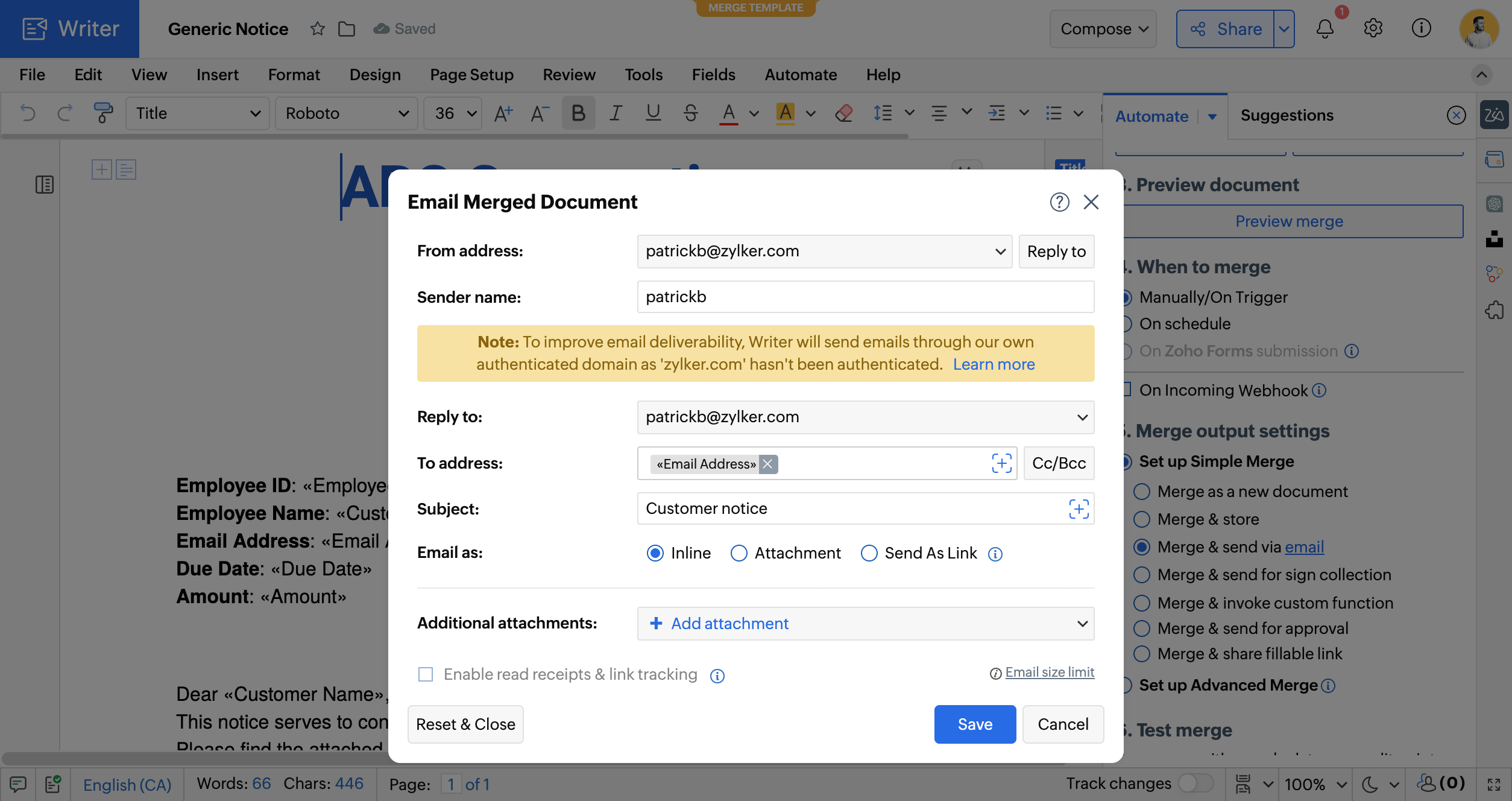This screenshot has height=801, width=1512.
Task: Click the Cc/Bcc button
Action: [x=1059, y=463]
